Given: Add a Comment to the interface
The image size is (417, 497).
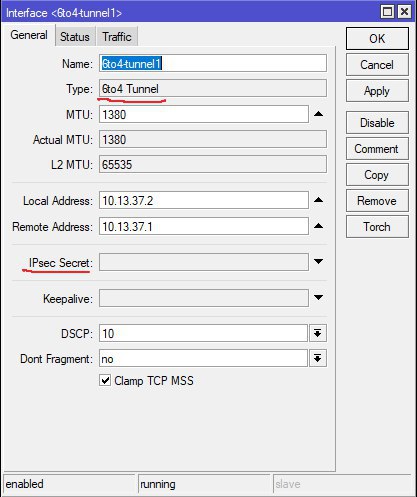Looking at the screenshot, I should pyautogui.click(x=377, y=149).
